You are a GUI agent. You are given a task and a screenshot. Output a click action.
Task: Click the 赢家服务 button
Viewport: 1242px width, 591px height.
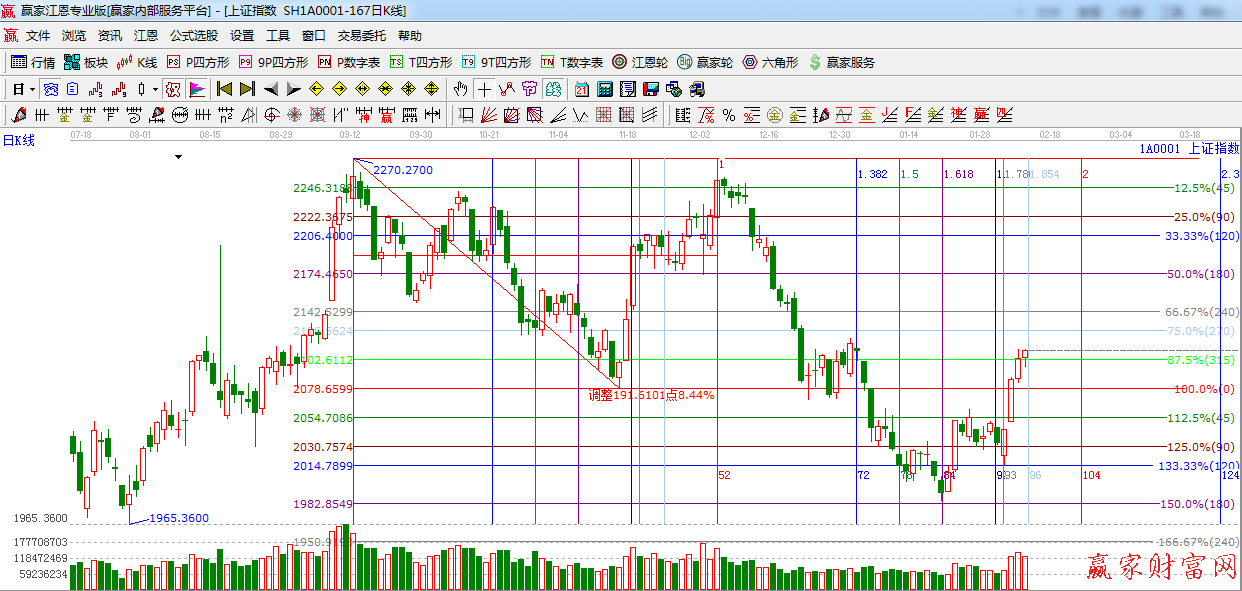click(841, 62)
